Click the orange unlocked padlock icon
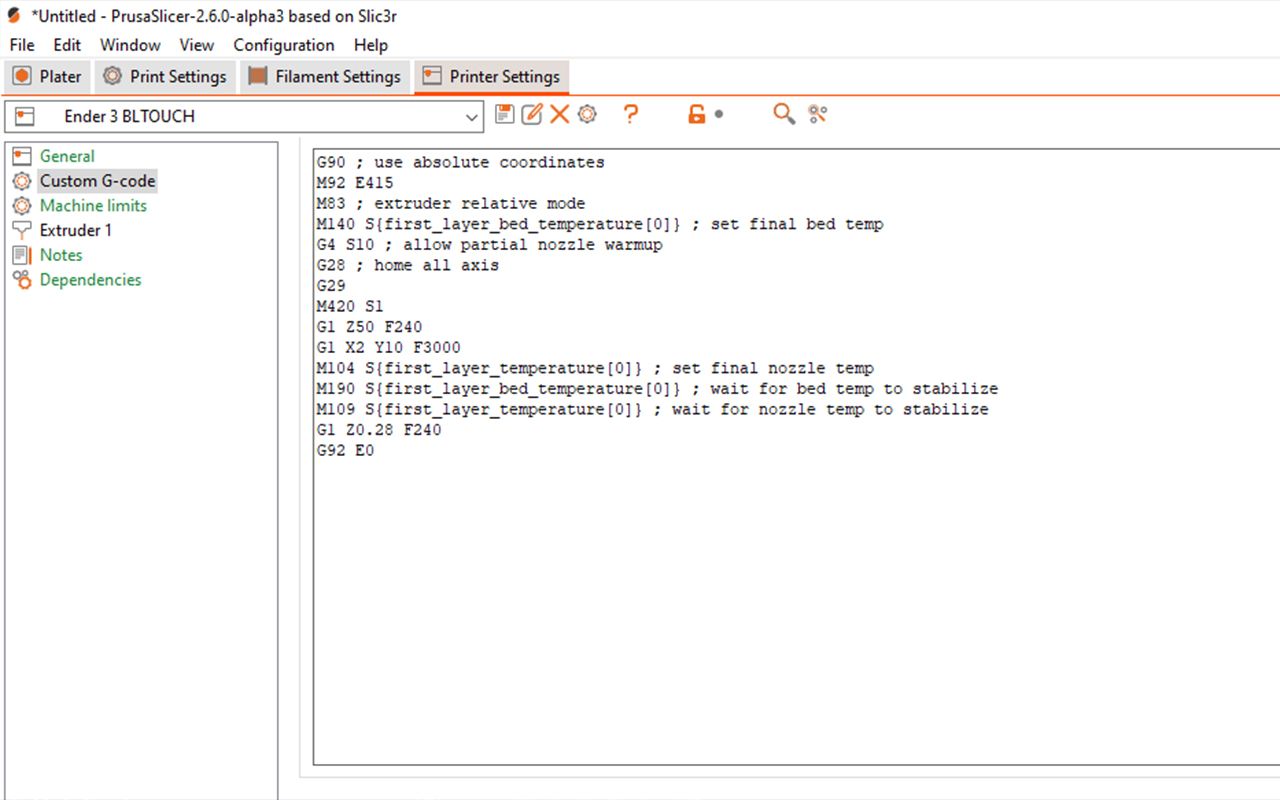This screenshot has height=800, width=1280. [696, 114]
